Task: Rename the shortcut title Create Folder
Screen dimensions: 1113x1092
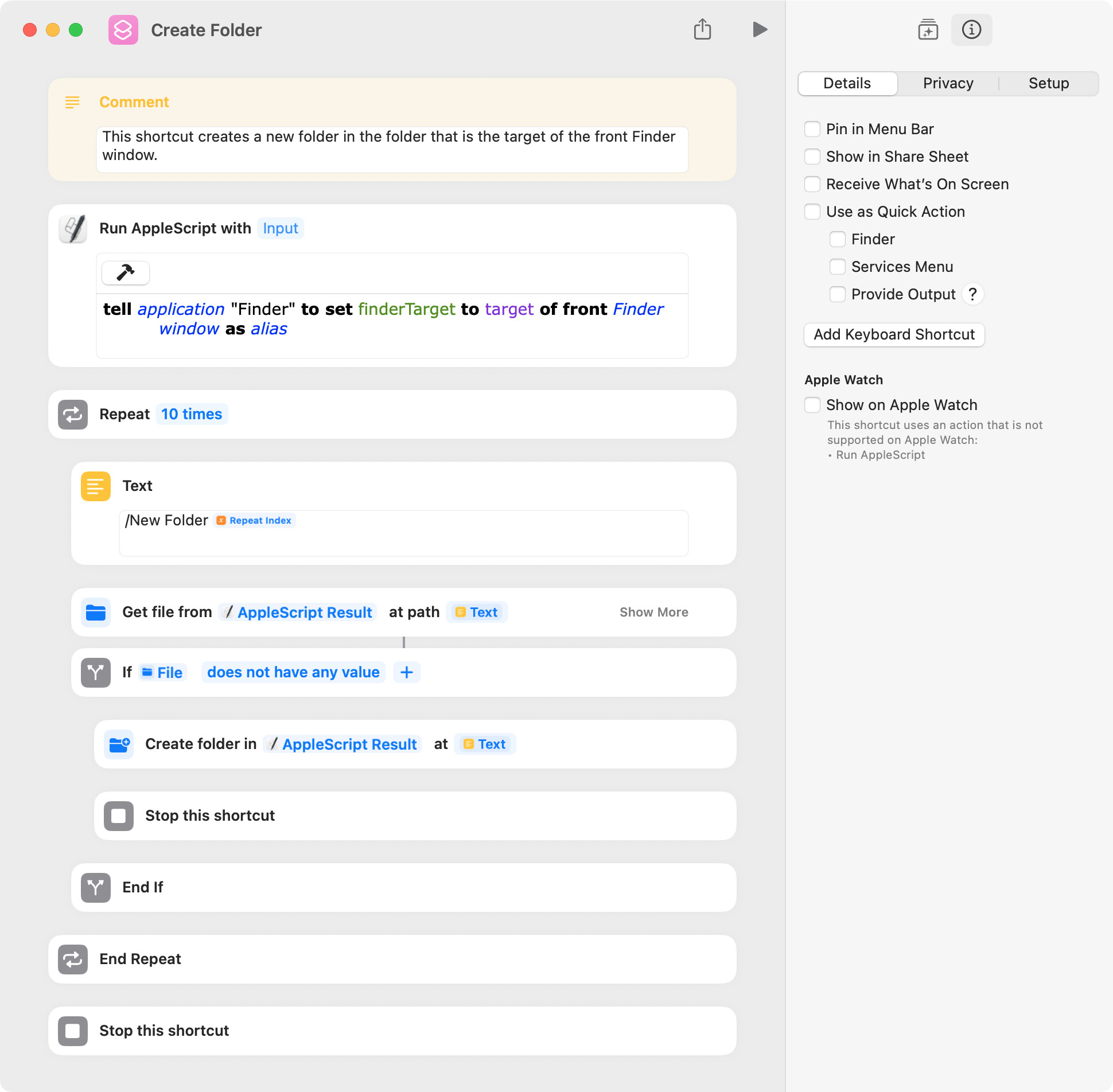Action: [x=206, y=30]
